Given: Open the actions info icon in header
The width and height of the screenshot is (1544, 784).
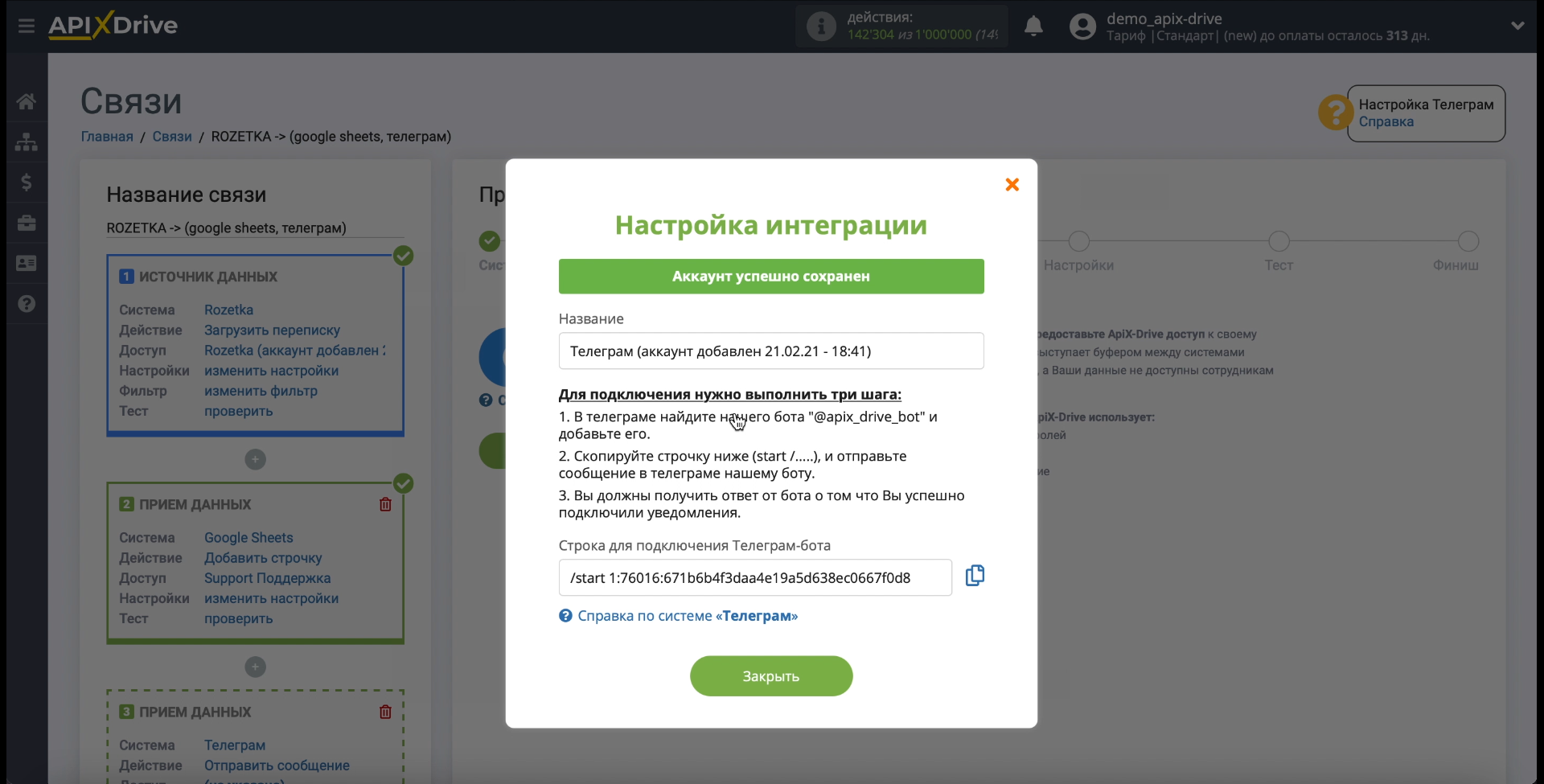Looking at the screenshot, I should 821,27.
